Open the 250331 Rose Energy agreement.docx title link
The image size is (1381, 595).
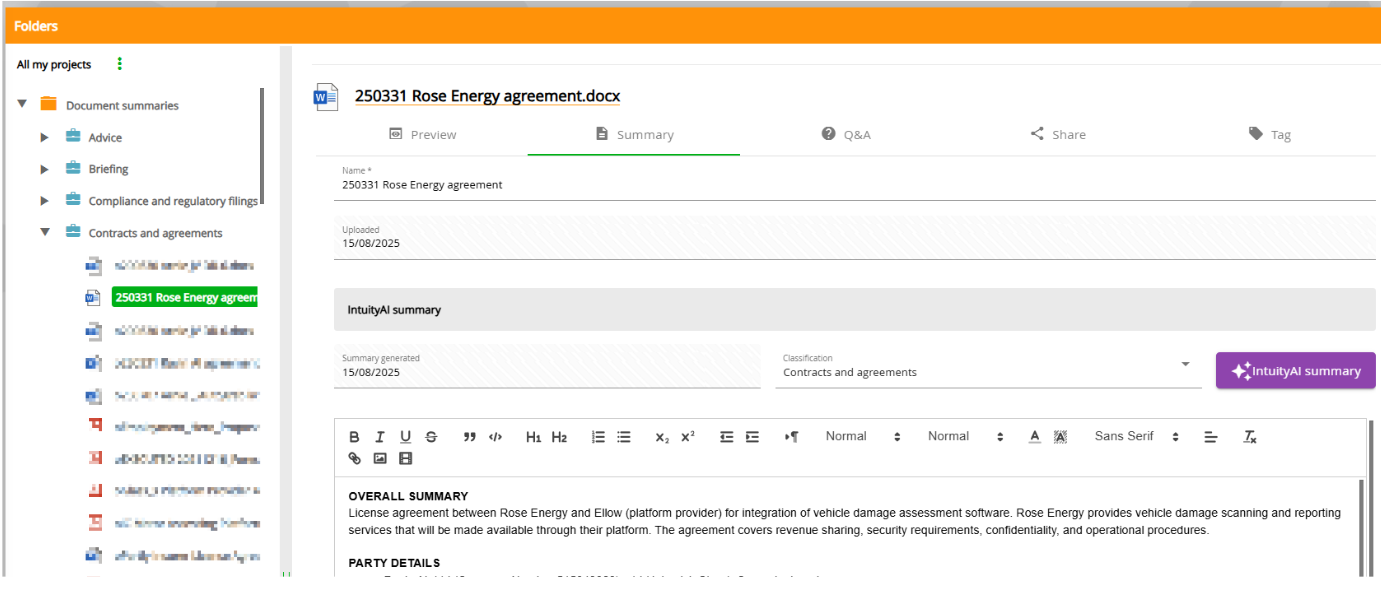coord(487,96)
